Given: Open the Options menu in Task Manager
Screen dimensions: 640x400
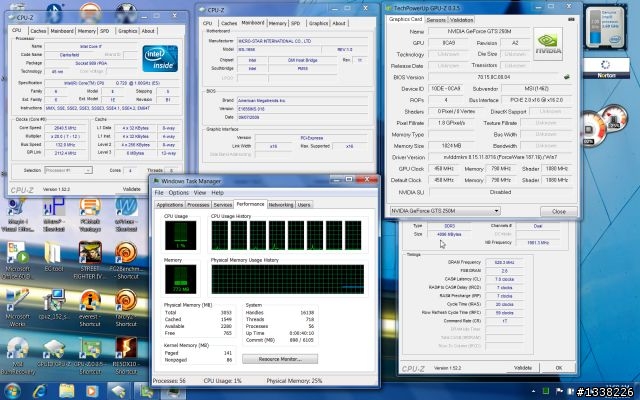Looking at the screenshot, I should [178, 193].
